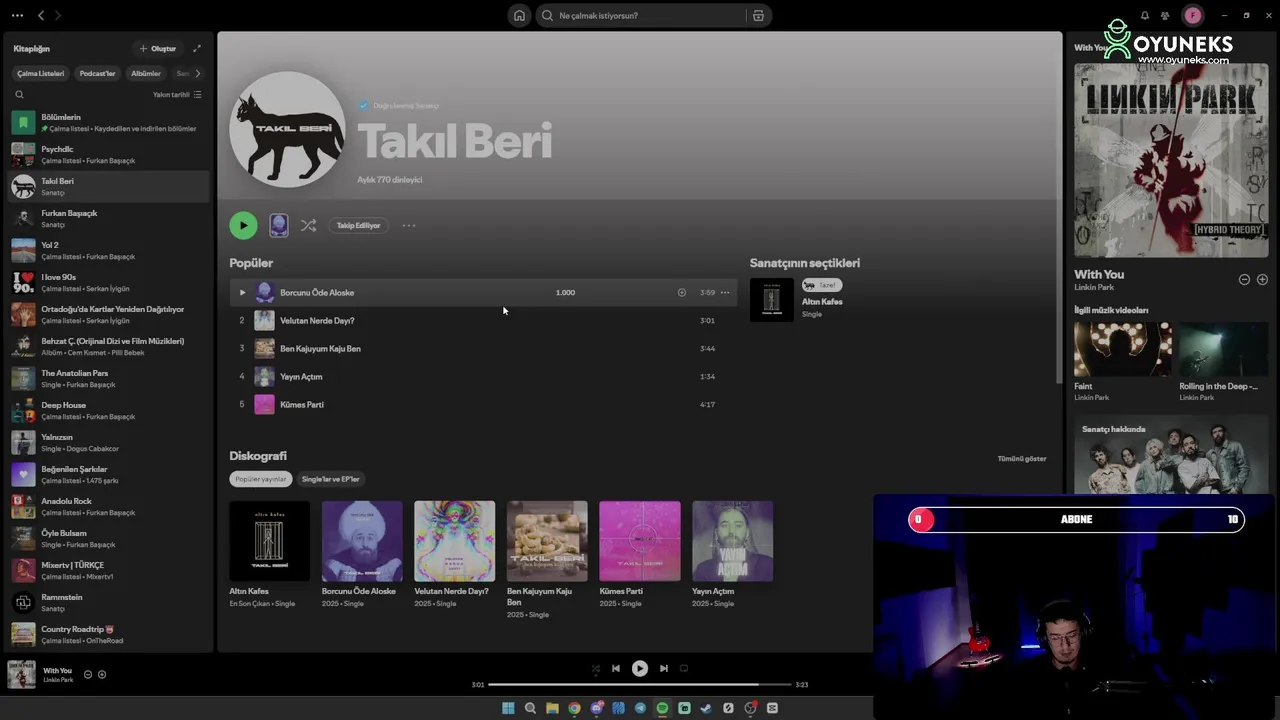Remove With You in now-playing side panel
Viewport: 1280px width, 720px height.
click(x=1244, y=279)
